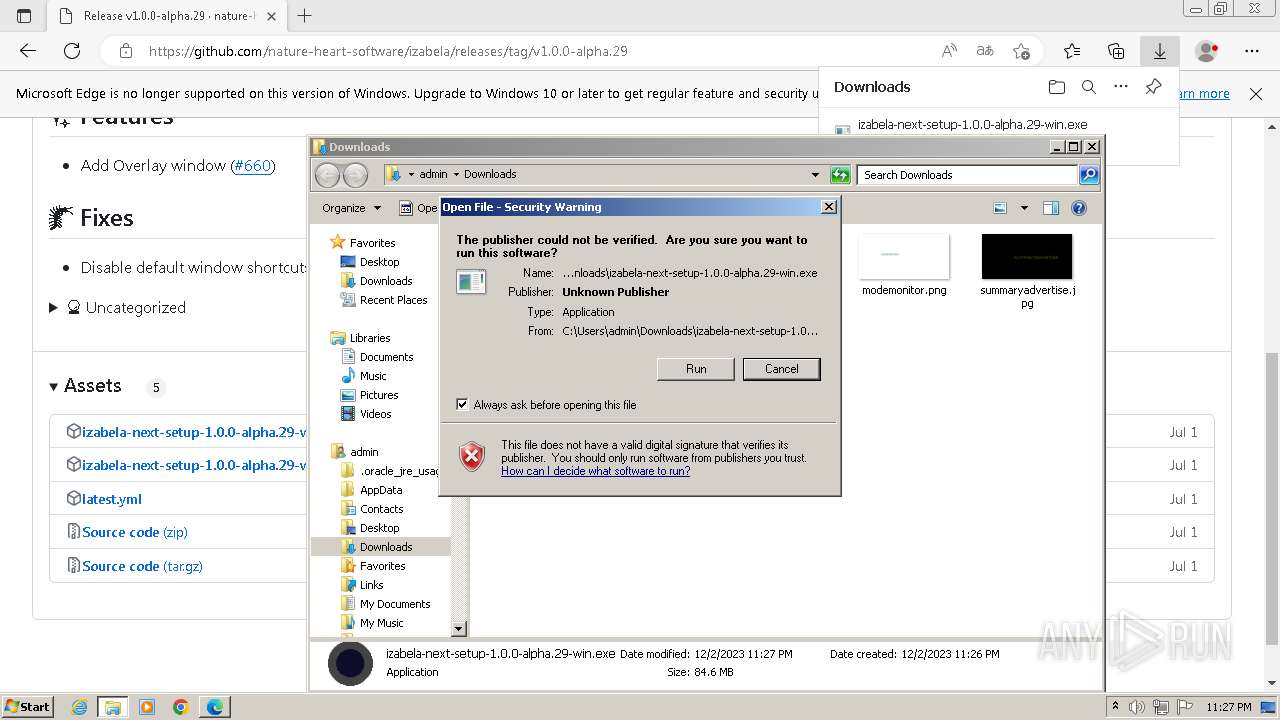The image size is (1280, 720).
Task: Download Source code (zip)
Action: pyautogui.click(x=134, y=532)
